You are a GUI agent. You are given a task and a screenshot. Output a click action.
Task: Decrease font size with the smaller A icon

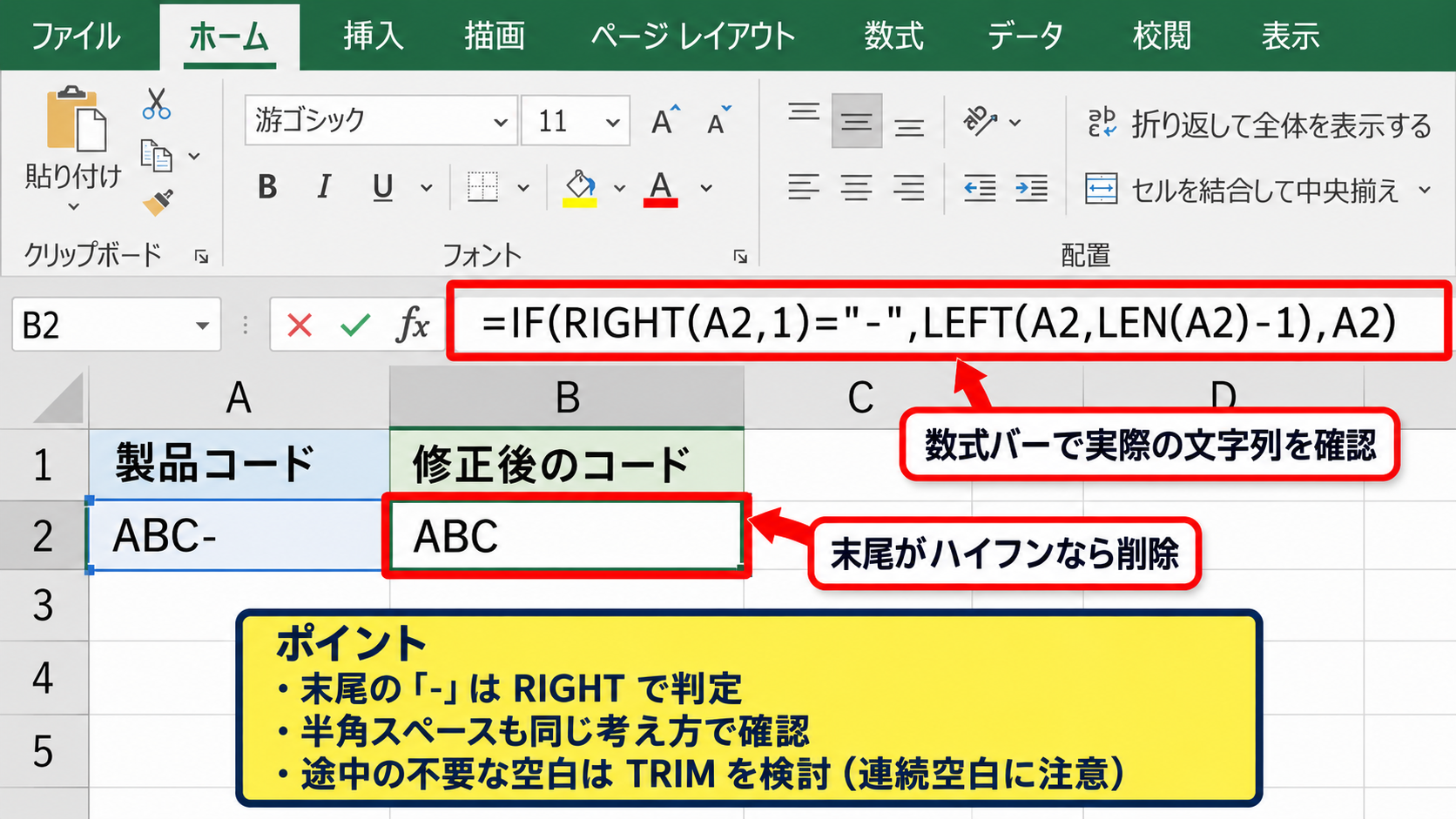tap(719, 121)
